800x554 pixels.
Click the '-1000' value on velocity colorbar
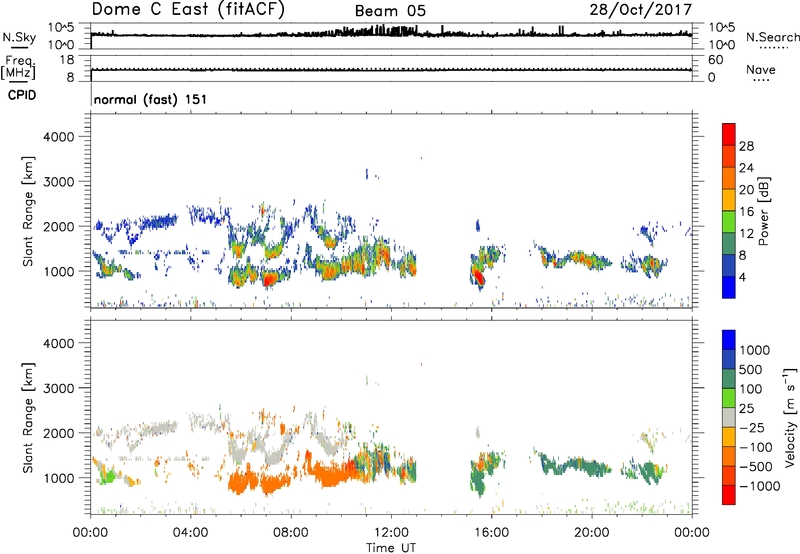pos(760,486)
